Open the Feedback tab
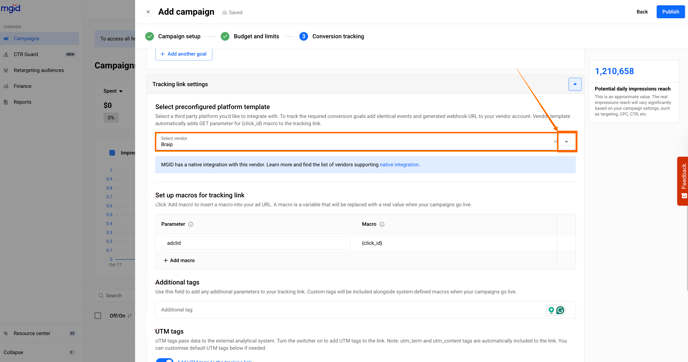 (683, 181)
